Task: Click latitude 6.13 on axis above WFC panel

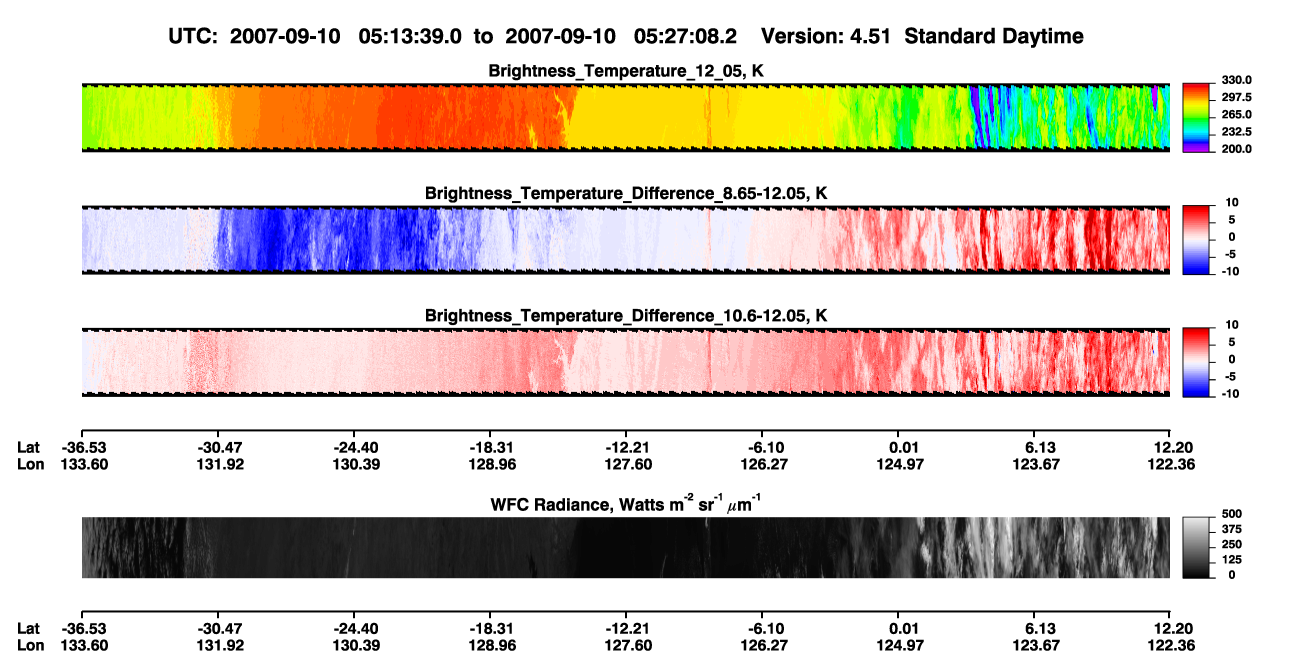Action: (x=1037, y=448)
